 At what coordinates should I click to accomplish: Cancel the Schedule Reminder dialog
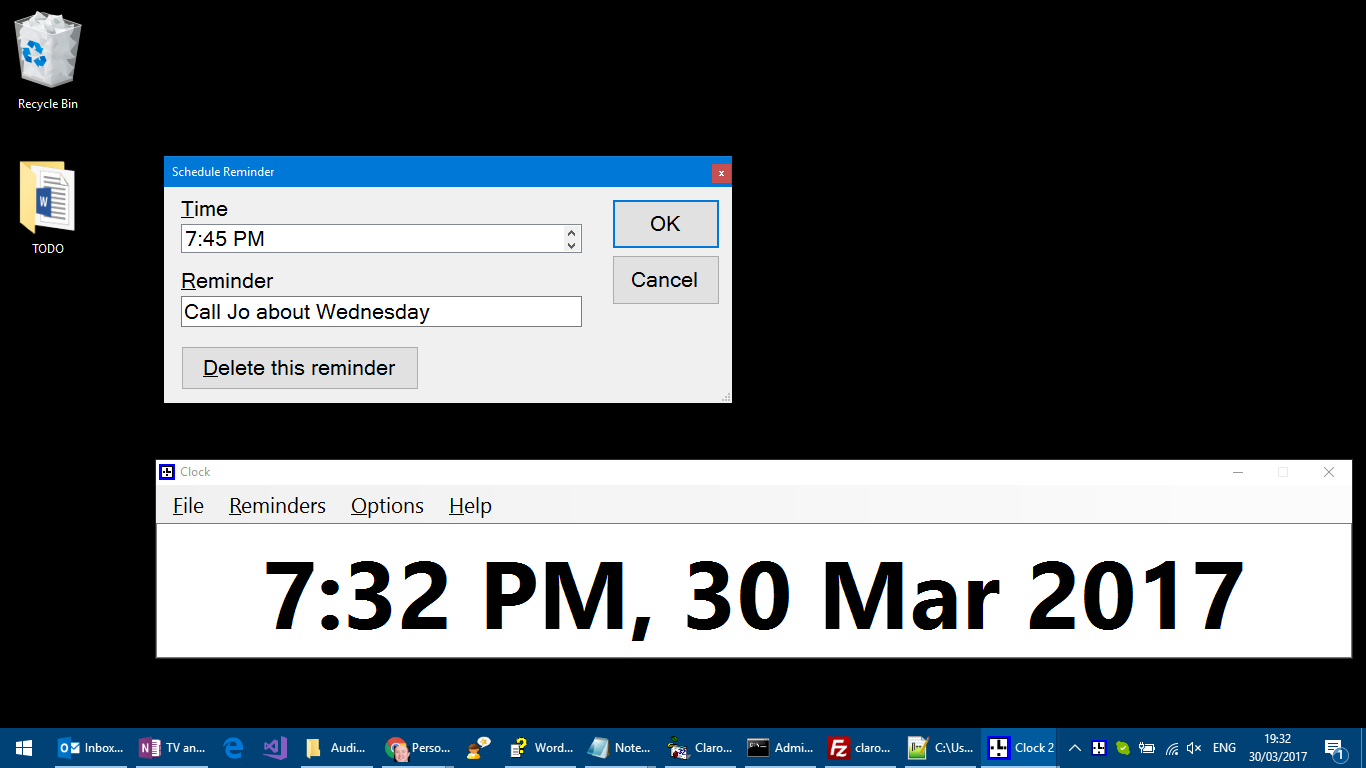tap(665, 280)
